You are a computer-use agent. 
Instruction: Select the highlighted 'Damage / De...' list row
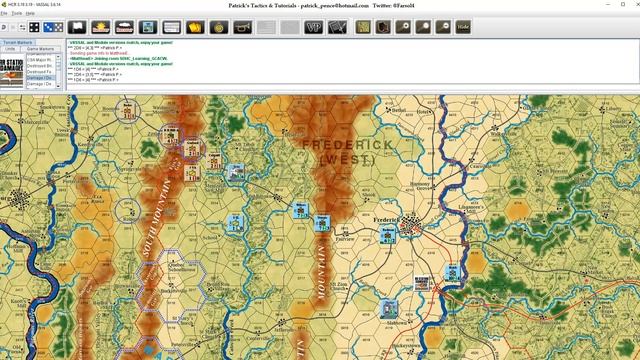tap(40, 78)
